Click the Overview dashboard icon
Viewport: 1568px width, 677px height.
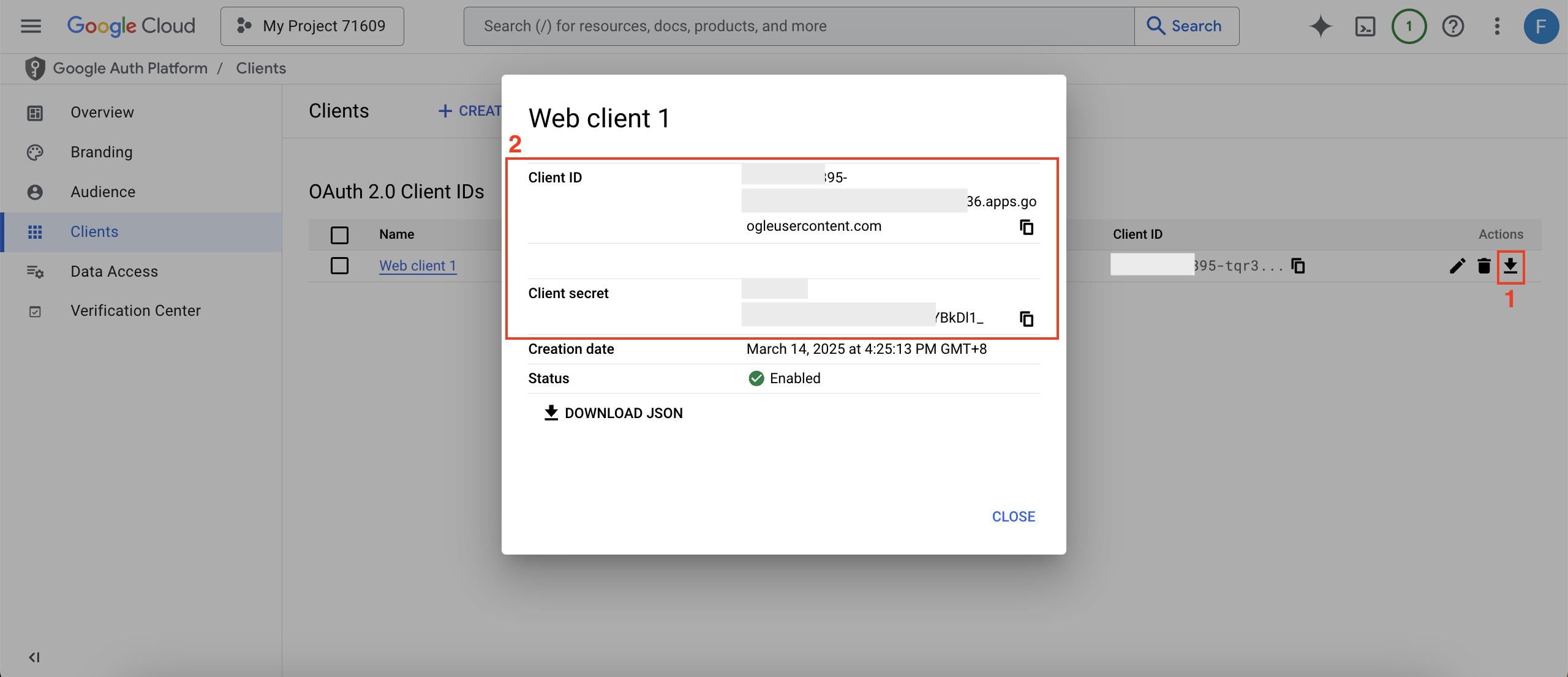point(35,113)
